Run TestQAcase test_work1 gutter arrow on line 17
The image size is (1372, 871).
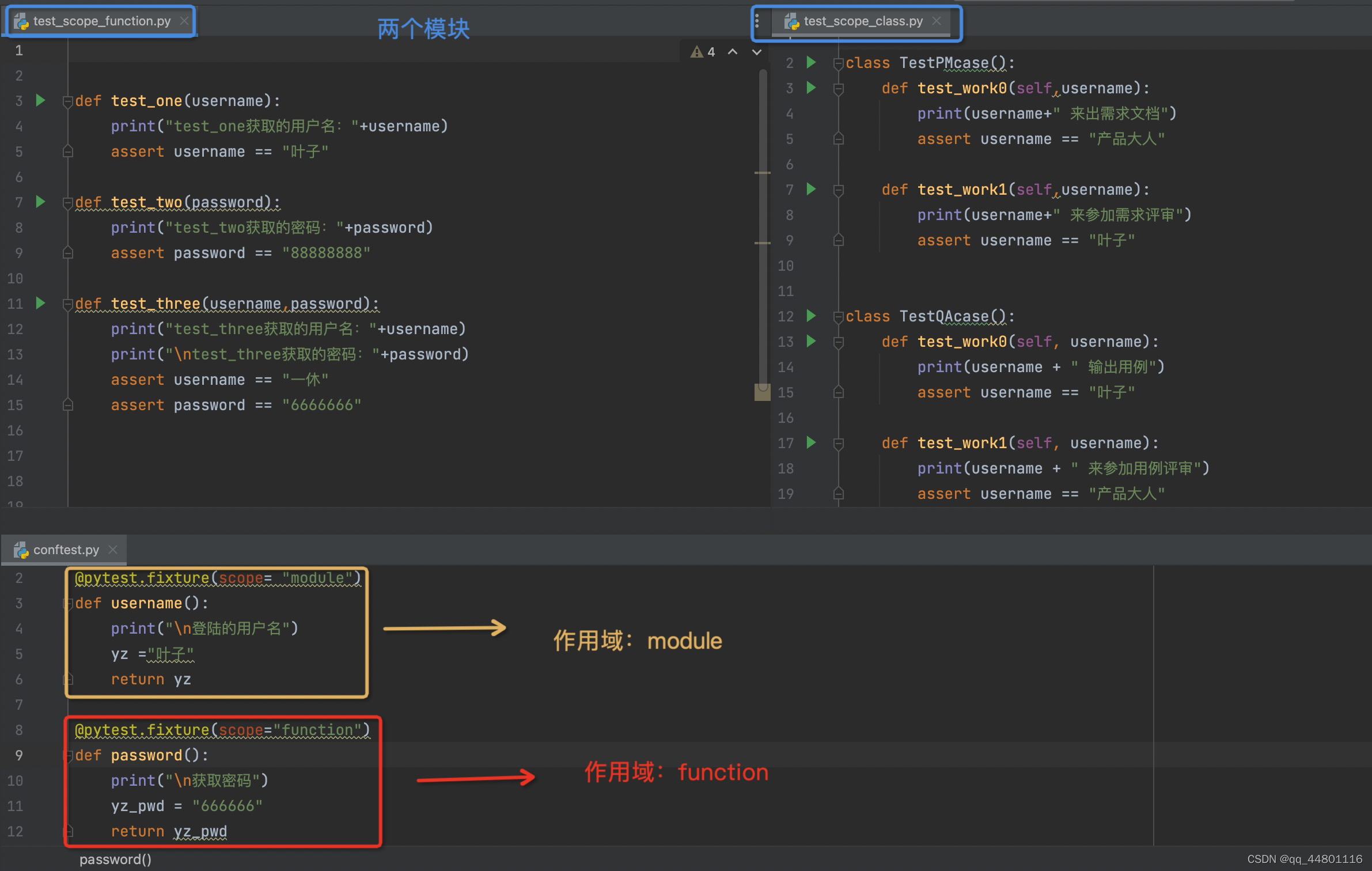coord(811,442)
